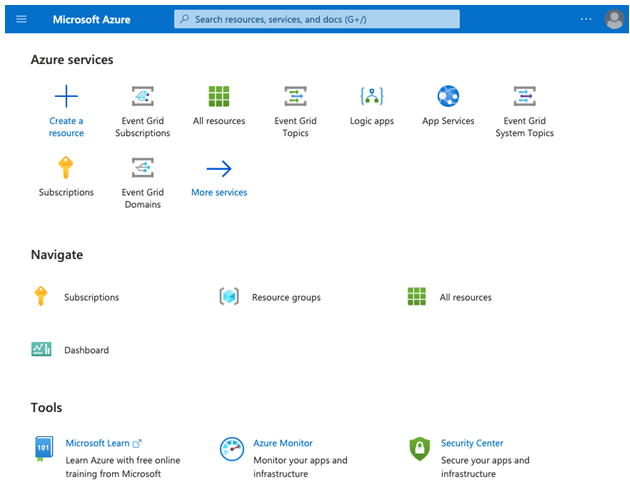Viewport: 630px width, 503px height.
Task: Click the All resources grid icon under Navigate
Action: (x=417, y=296)
